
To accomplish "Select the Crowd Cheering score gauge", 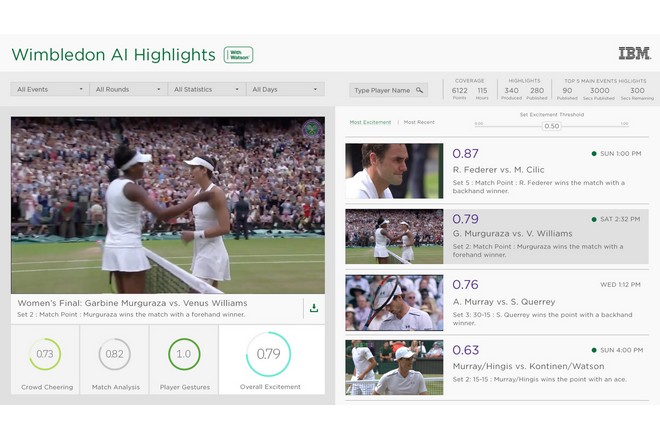I will click(45, 354).
